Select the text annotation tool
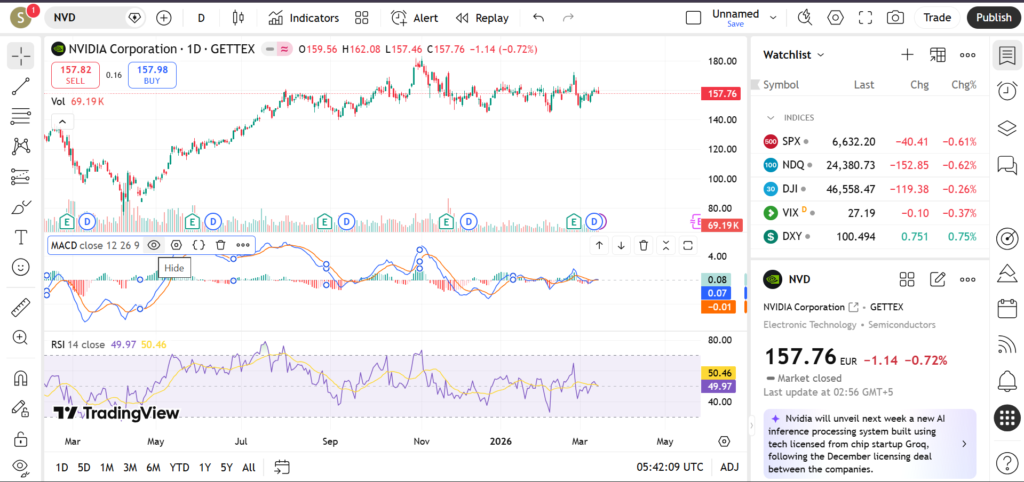Image resolution: width=1024 pixels, height=482 pixels. pyautogui.click(x=20, y=237)
